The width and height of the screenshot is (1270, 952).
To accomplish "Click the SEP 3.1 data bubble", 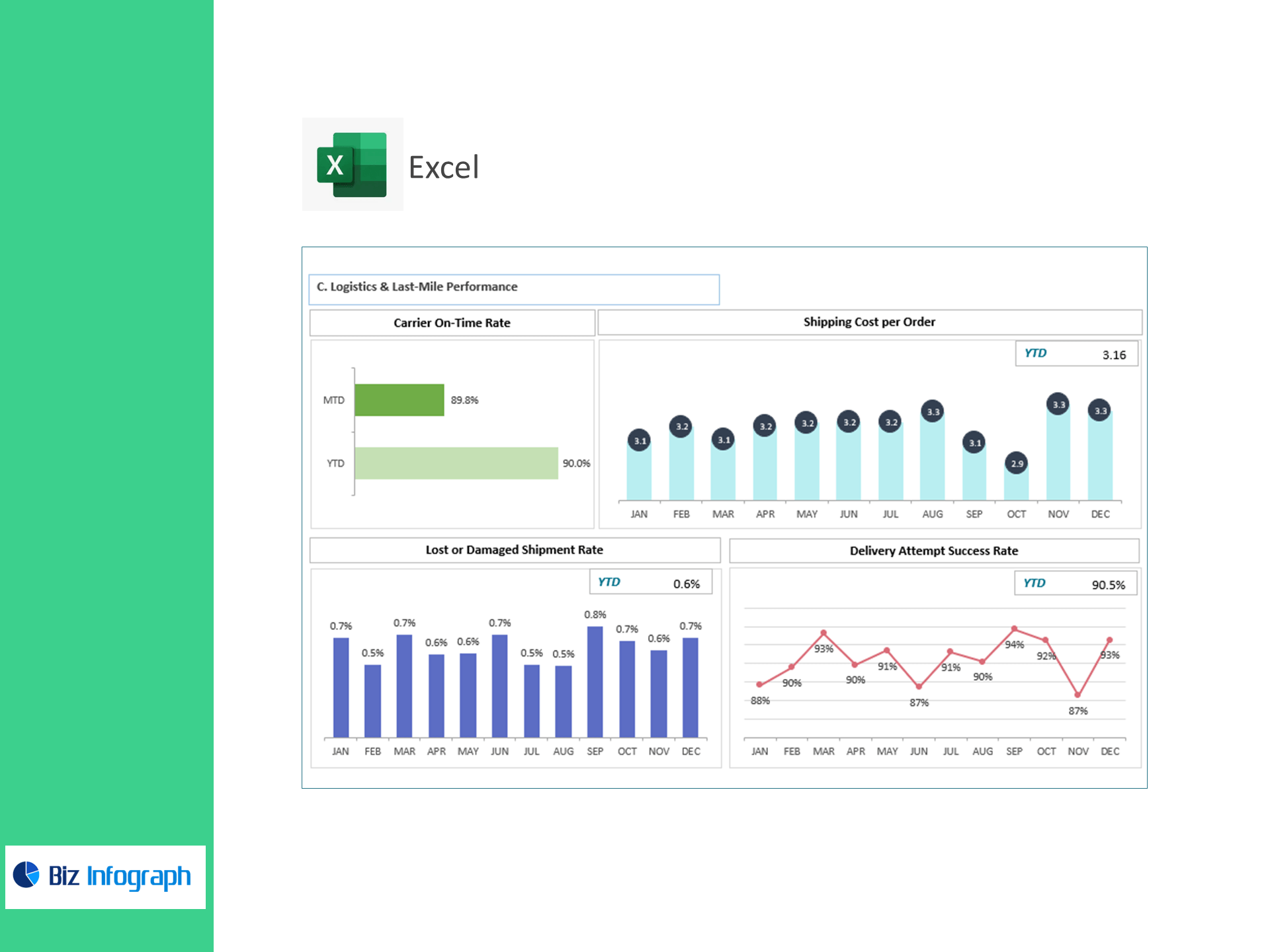I will (974, 442).
